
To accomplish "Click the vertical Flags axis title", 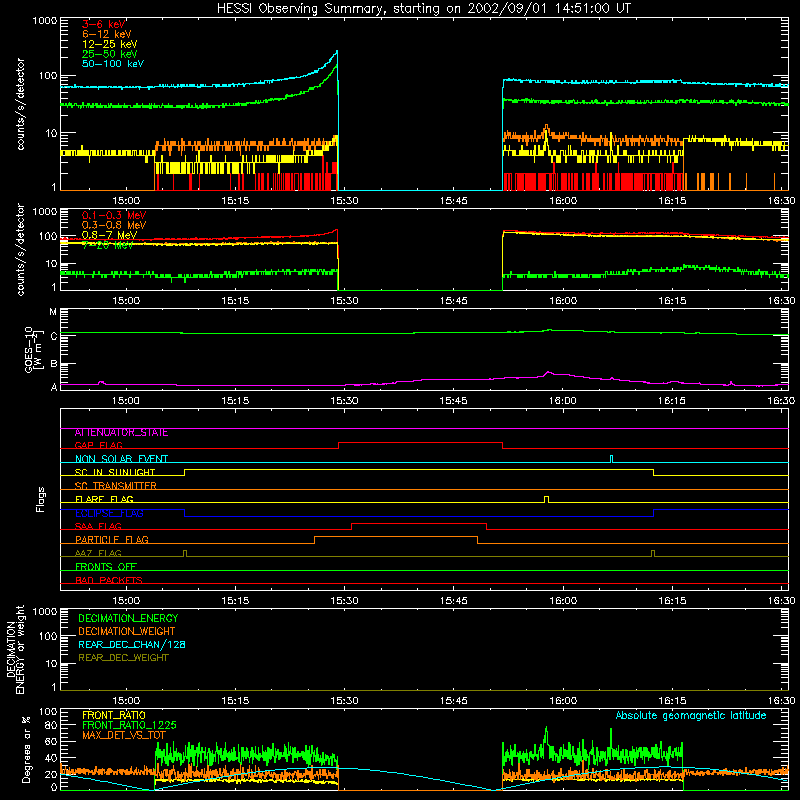I will (x=41, y=499).
